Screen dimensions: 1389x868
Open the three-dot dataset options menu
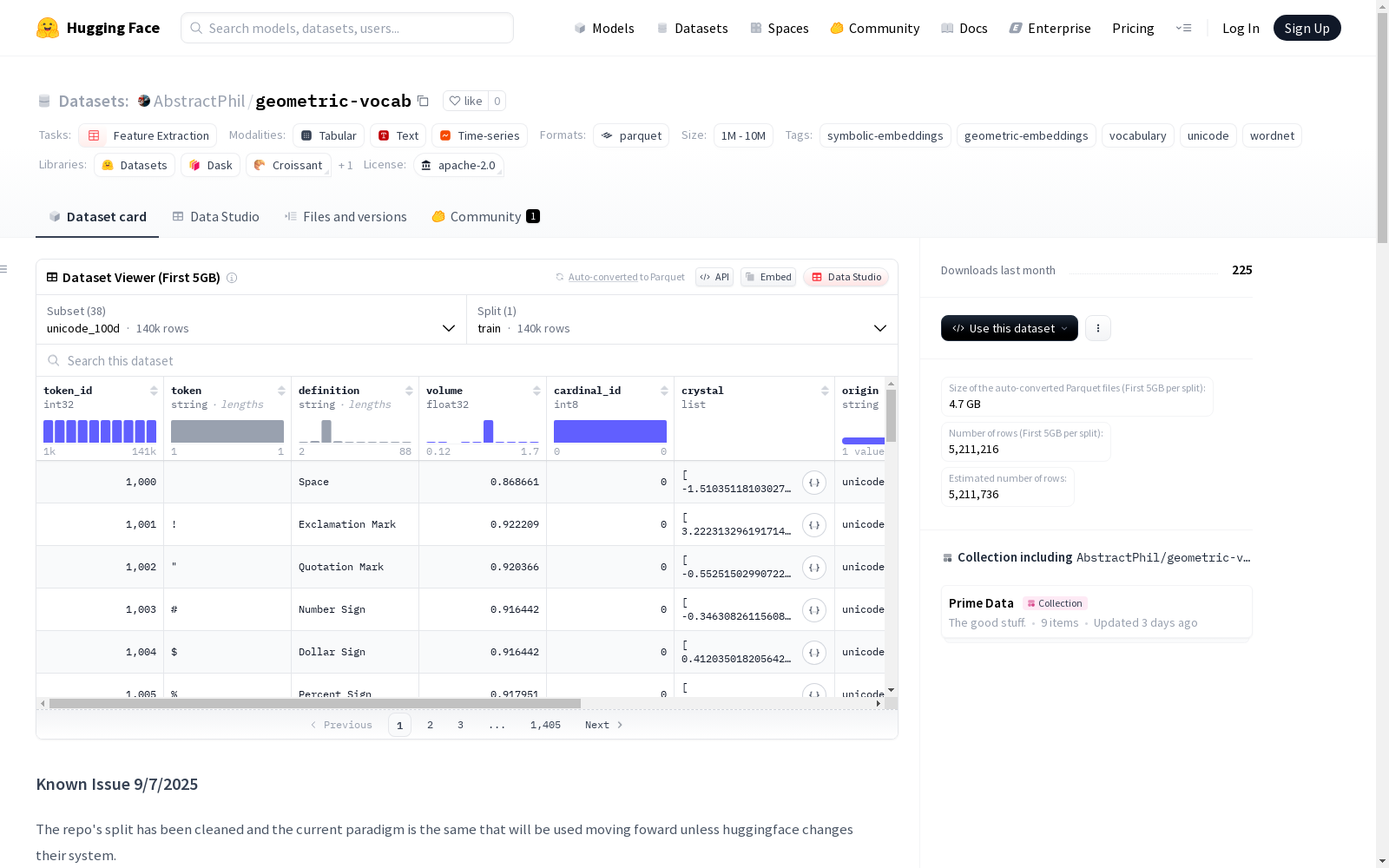tap(1098, 328)
